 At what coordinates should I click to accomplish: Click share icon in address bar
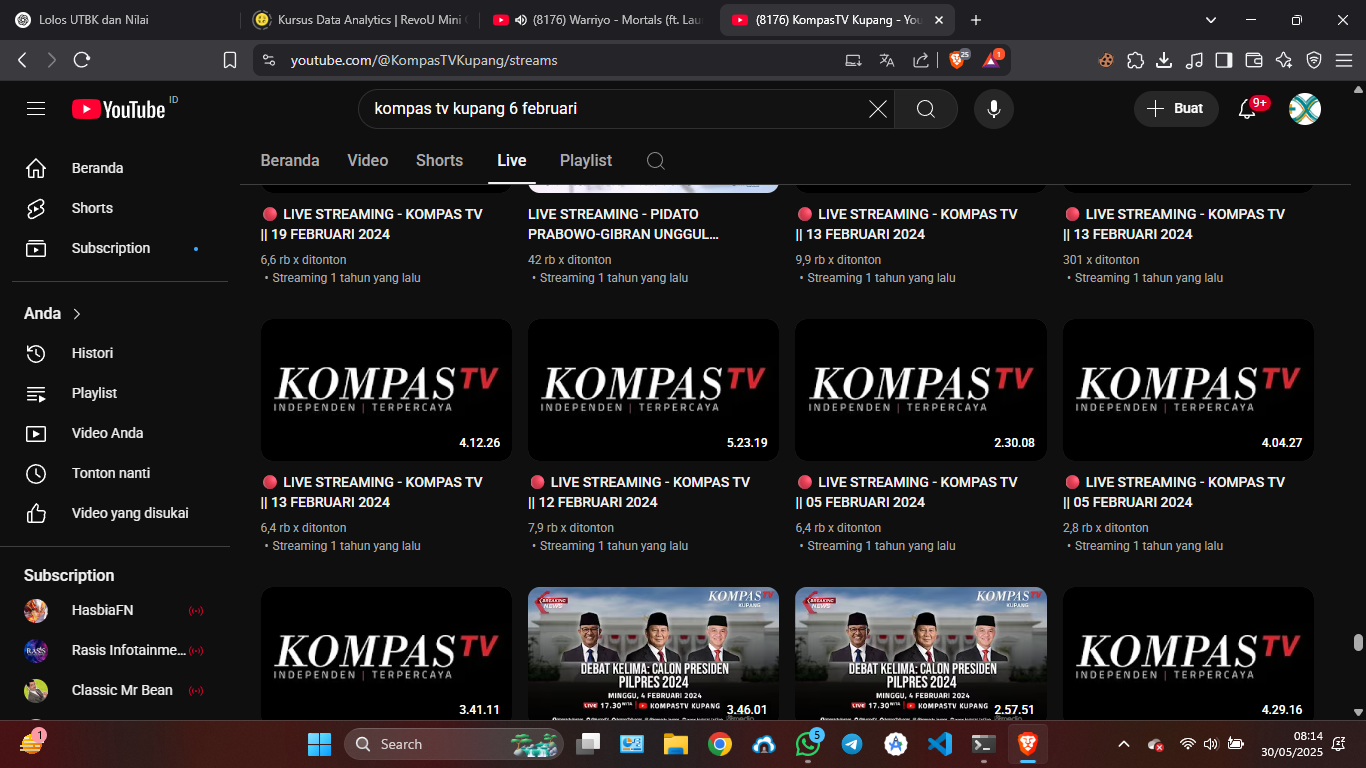pos(921,60)
